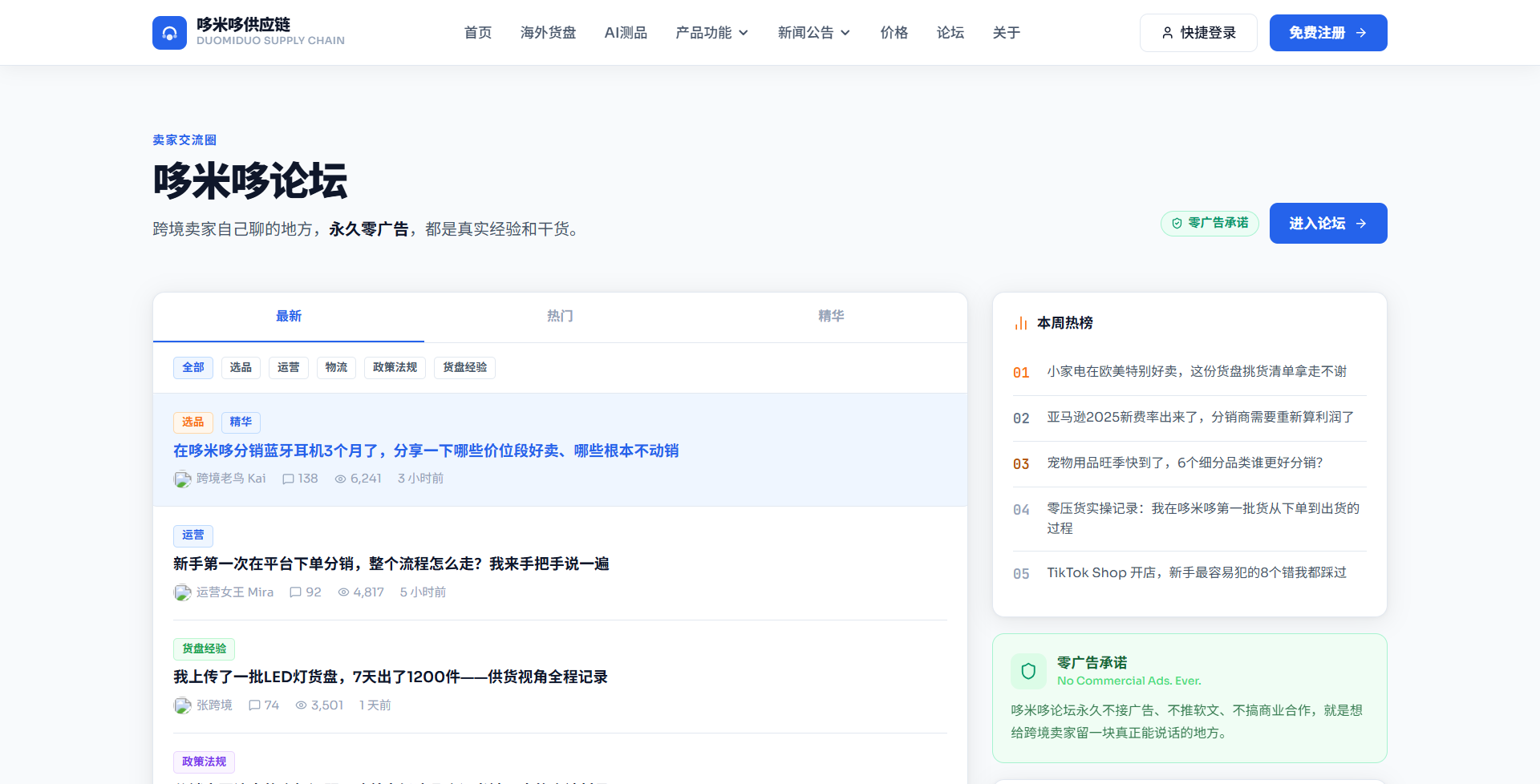Viewport: 1540px width, 784px height.
Task: Click the 快捷登录 button
Action: click(1198, 33)
